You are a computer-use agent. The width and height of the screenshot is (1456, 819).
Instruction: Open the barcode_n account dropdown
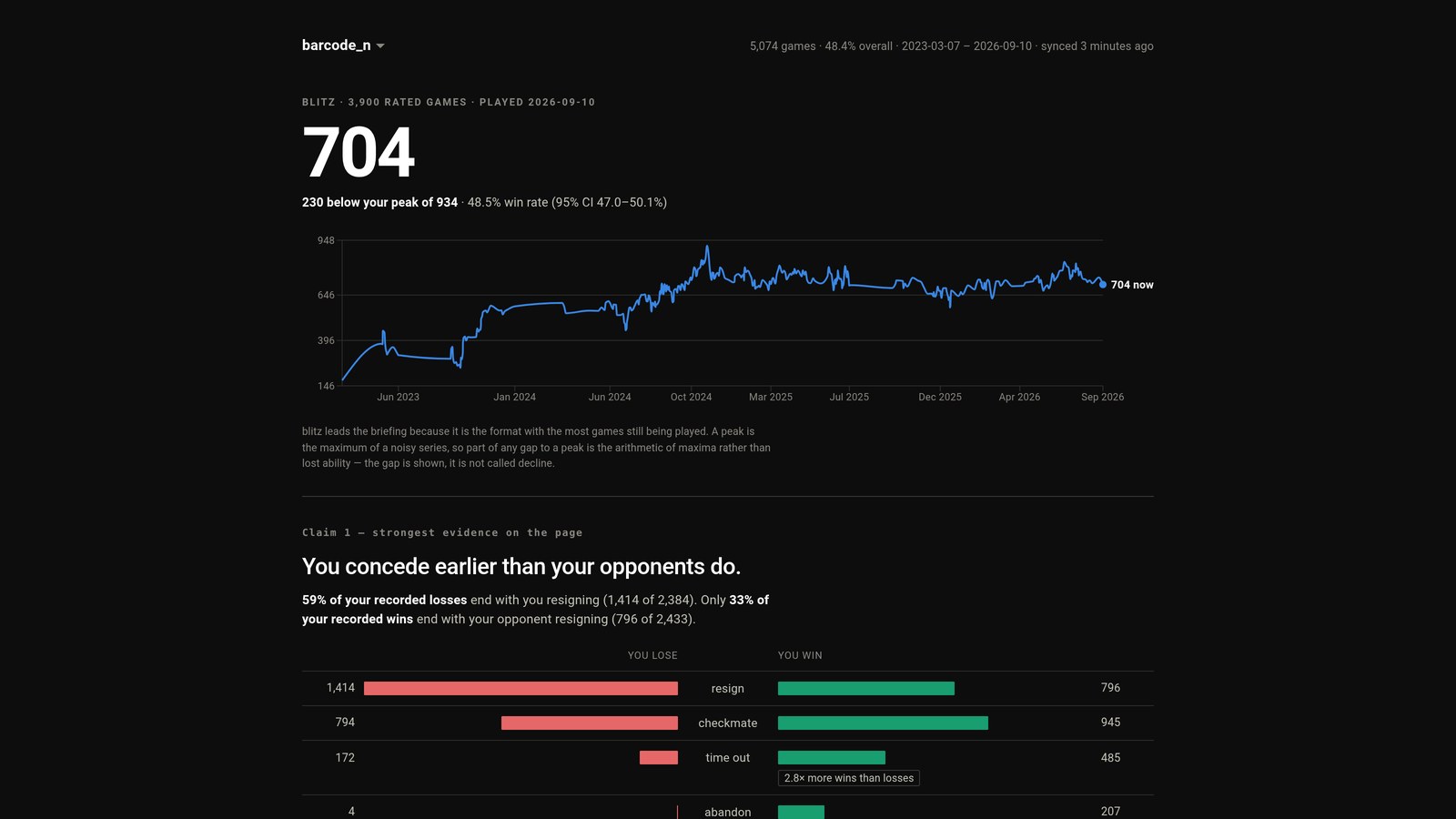click(343, 45)
